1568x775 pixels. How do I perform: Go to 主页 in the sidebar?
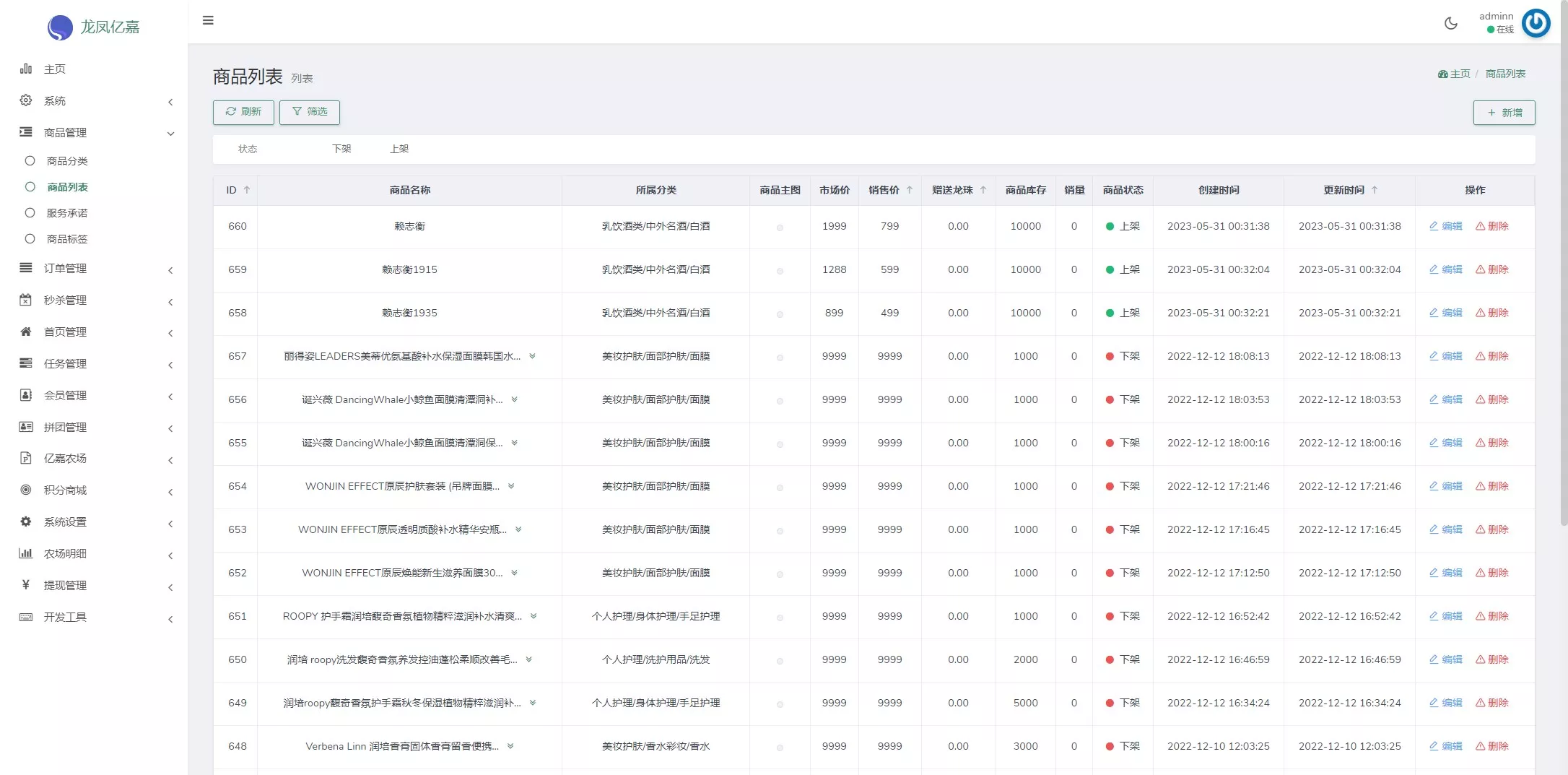click(54, 69)
